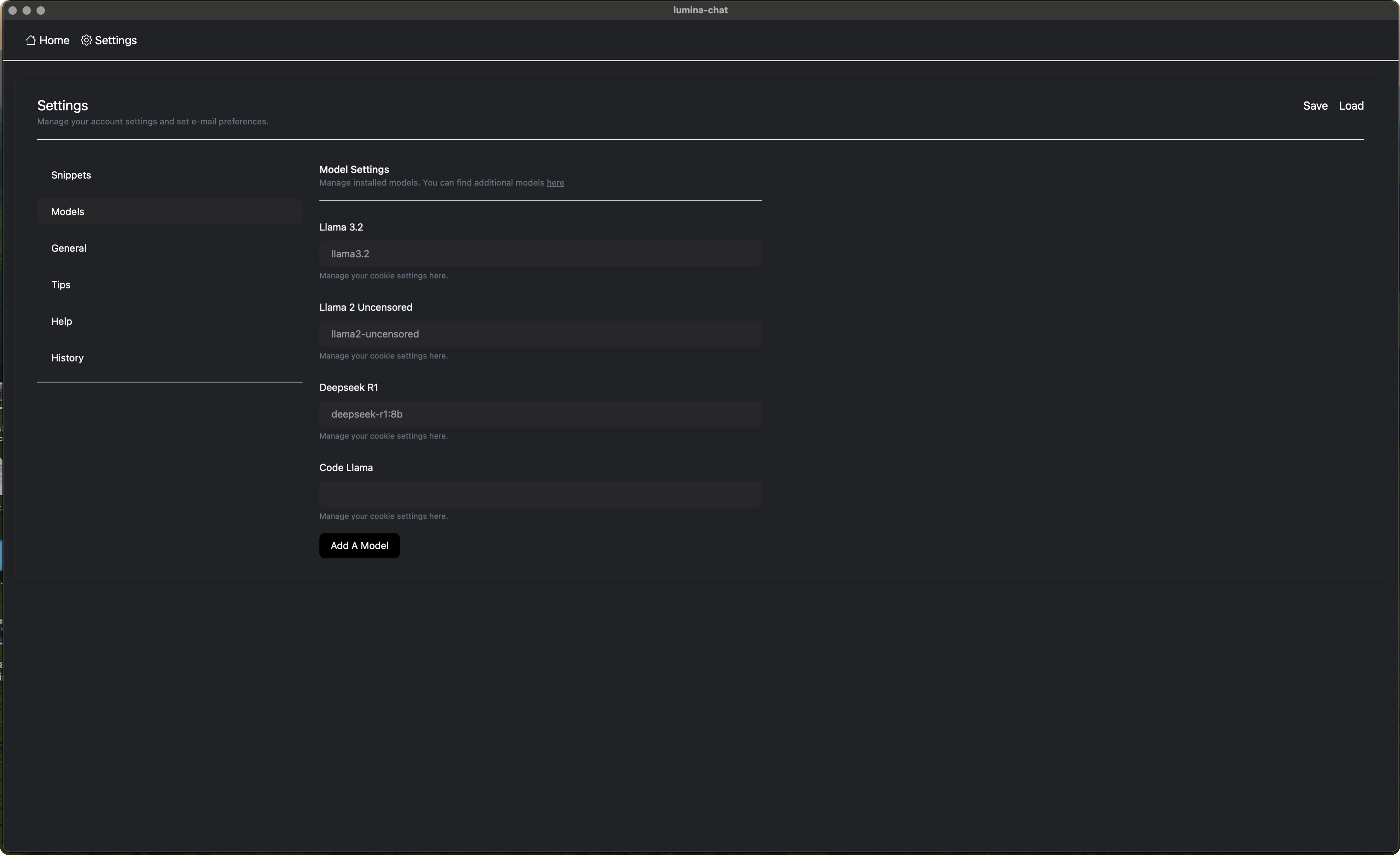The height and width of the screenshot is (855, 1400).
Task: Click the Llama 2 Uncensored label
Action: click(366, 307)
